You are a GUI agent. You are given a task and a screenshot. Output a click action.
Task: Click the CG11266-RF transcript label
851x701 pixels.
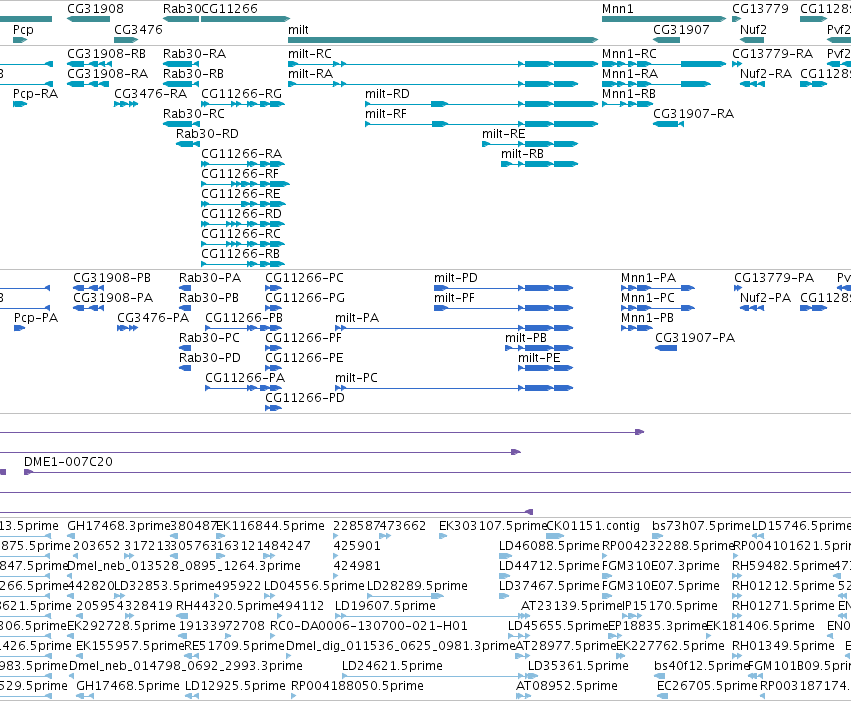(240, 174)
